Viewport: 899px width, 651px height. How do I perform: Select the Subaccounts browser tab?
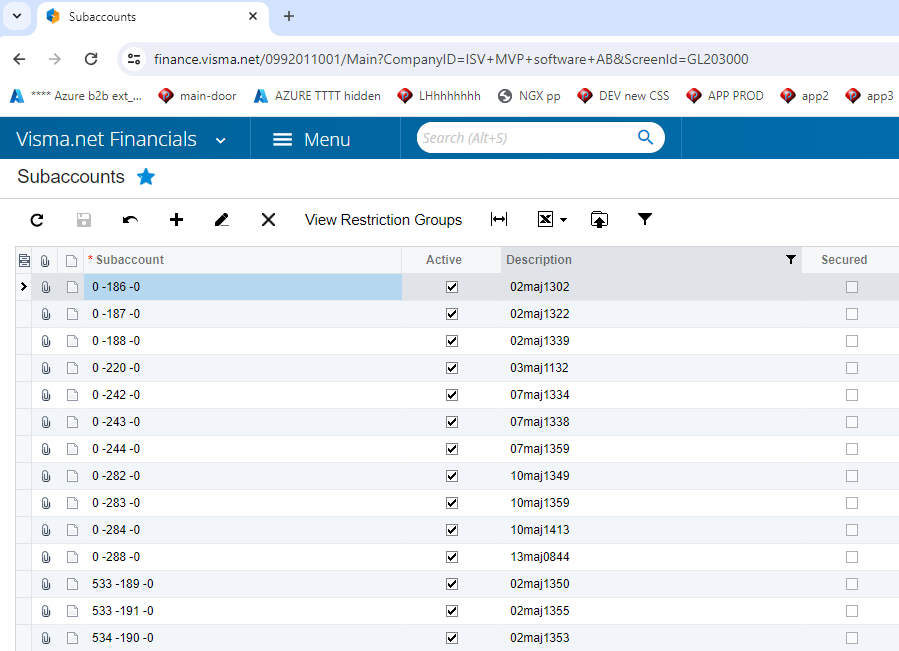pyautogui.click(x=153, y=17)
